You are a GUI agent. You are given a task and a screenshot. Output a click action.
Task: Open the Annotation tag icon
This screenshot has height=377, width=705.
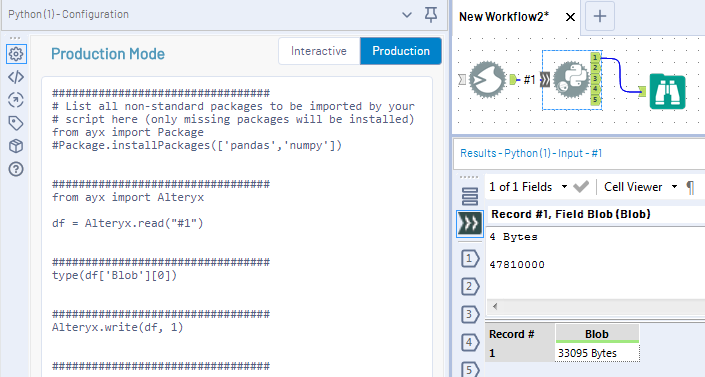tap(16, 123)
